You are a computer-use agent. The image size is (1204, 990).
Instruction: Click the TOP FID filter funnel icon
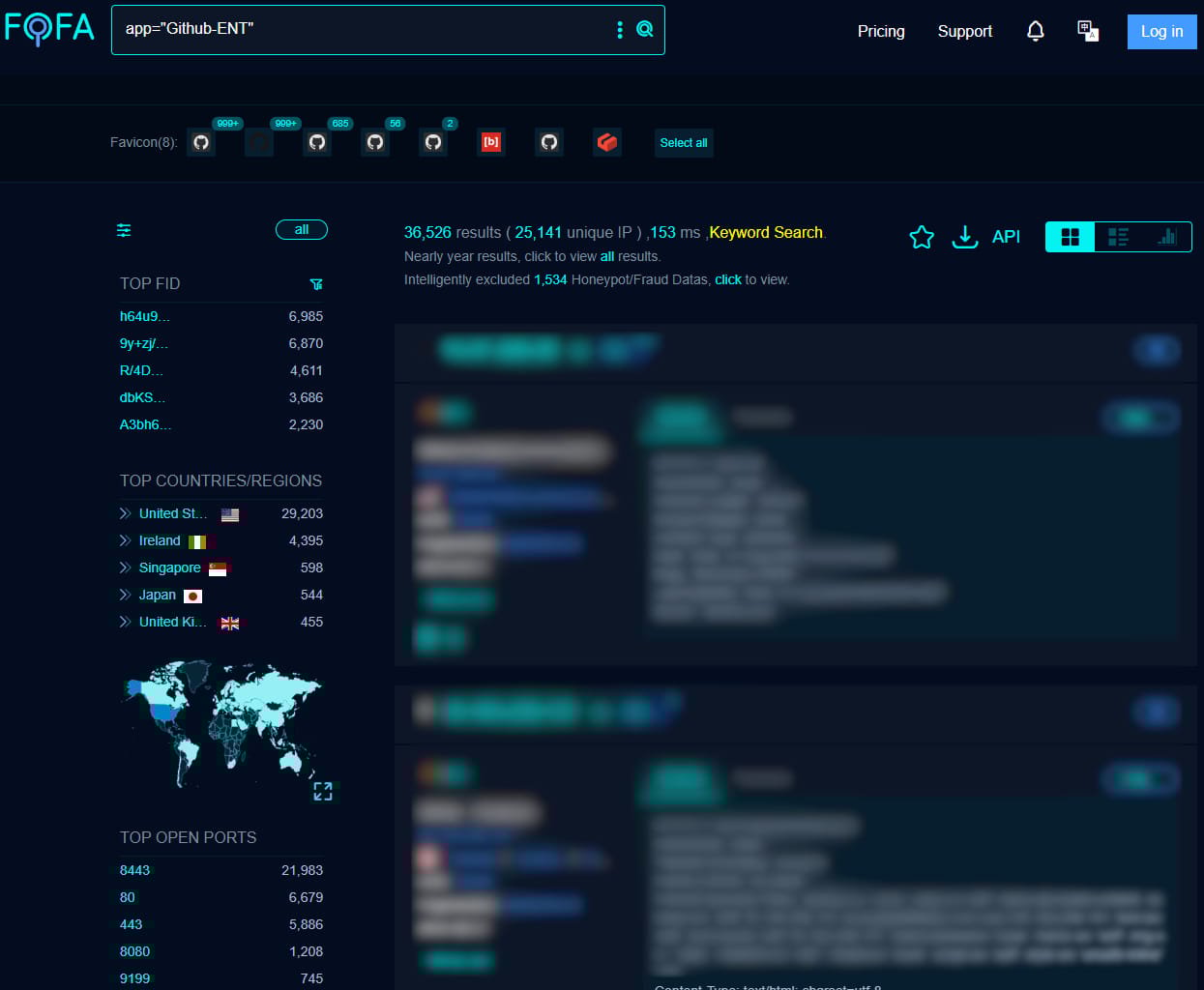point(316,284)
